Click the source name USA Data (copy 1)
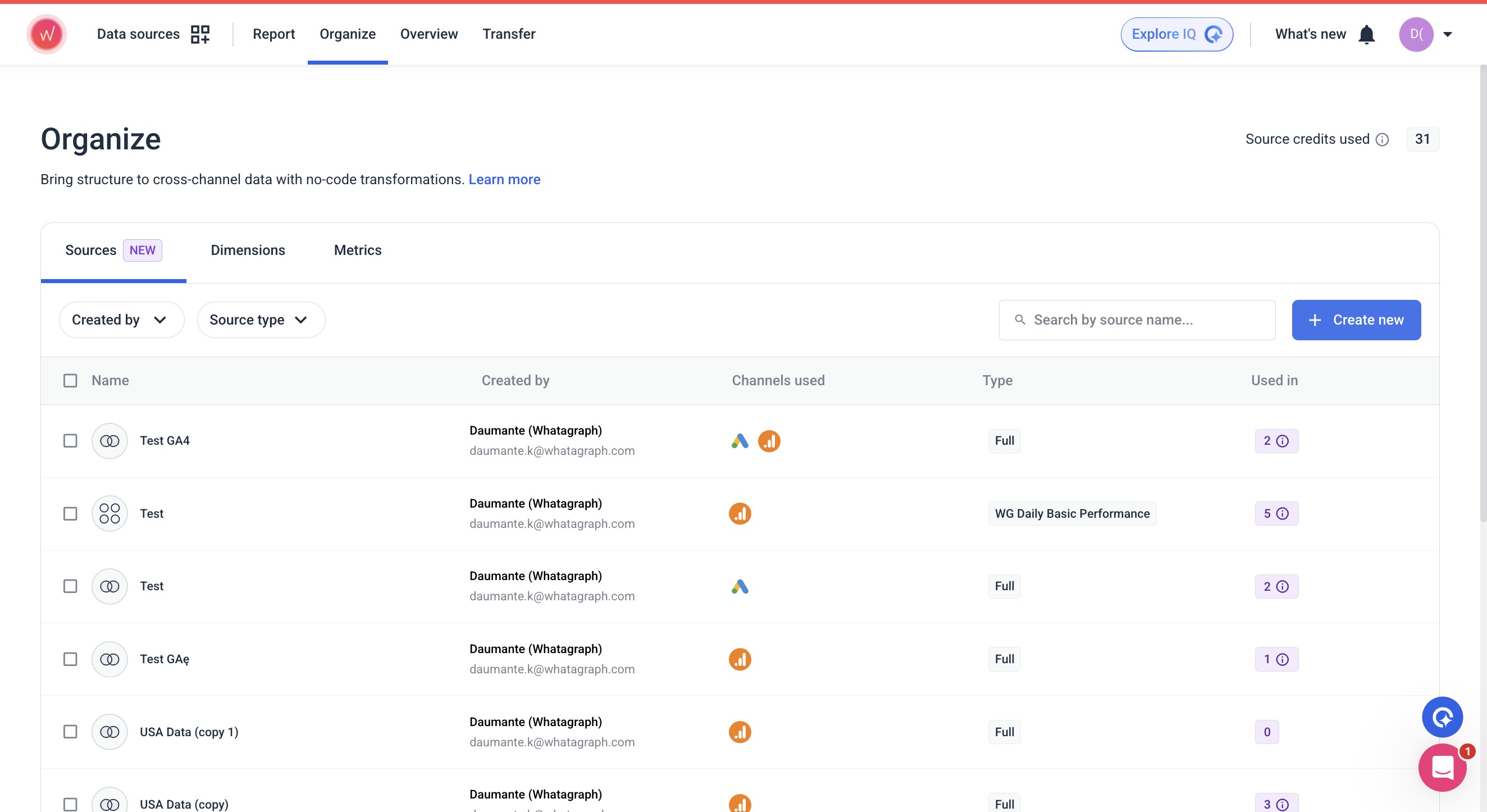 189,732
